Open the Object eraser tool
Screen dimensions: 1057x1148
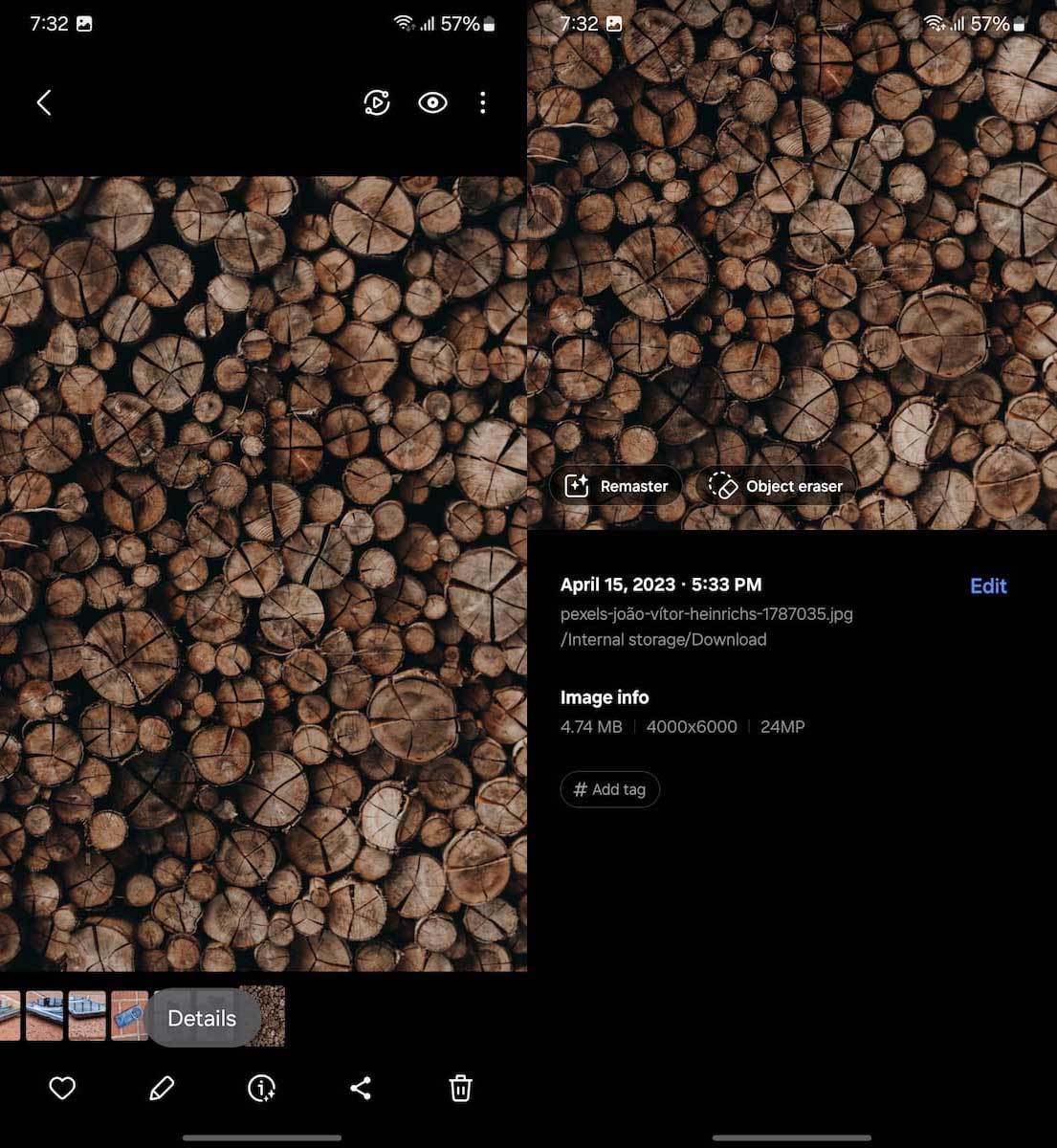coord(776,486)
